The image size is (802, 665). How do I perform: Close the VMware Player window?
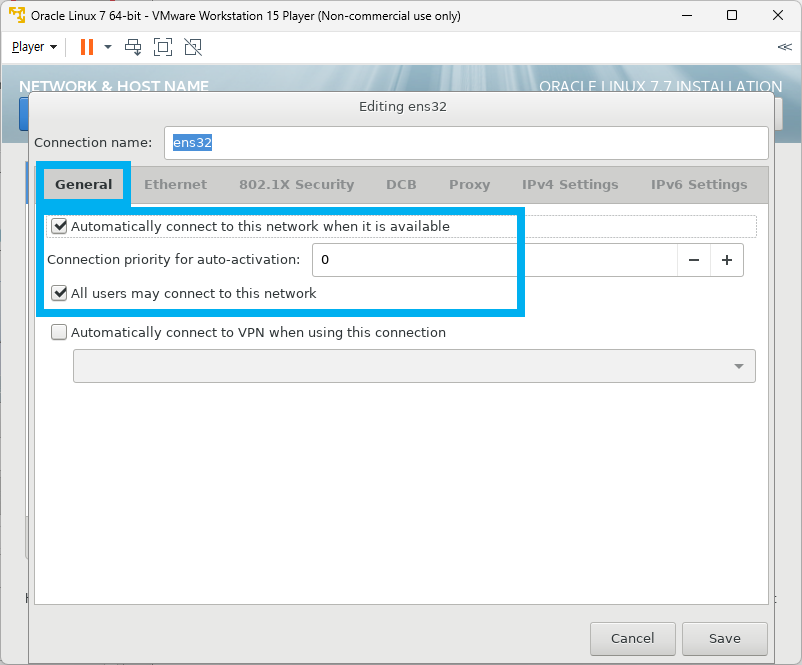click(778, 15)
